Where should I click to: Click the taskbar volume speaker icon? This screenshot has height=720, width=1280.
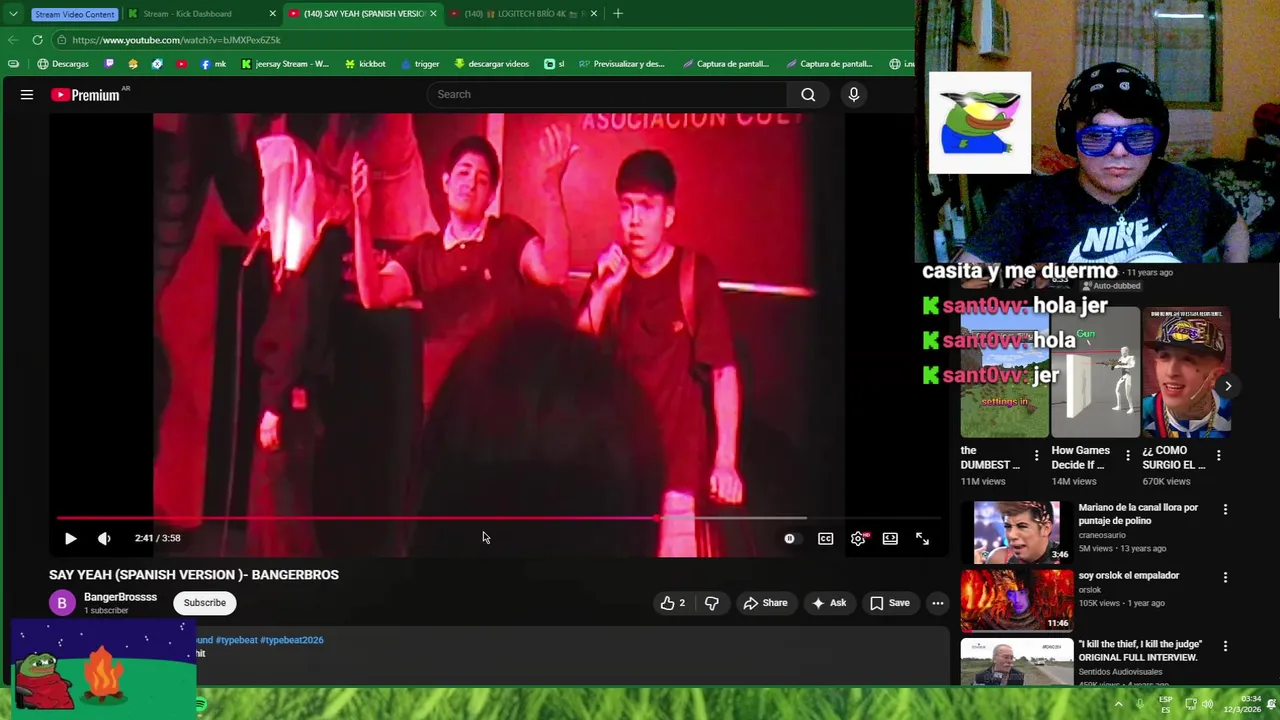(1207, 704)
